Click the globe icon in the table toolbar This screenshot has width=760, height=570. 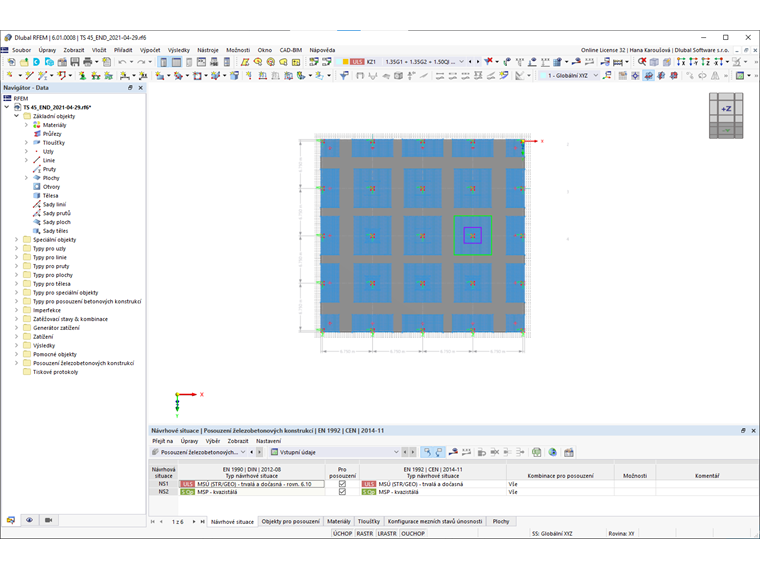click(x=553, y=452)
